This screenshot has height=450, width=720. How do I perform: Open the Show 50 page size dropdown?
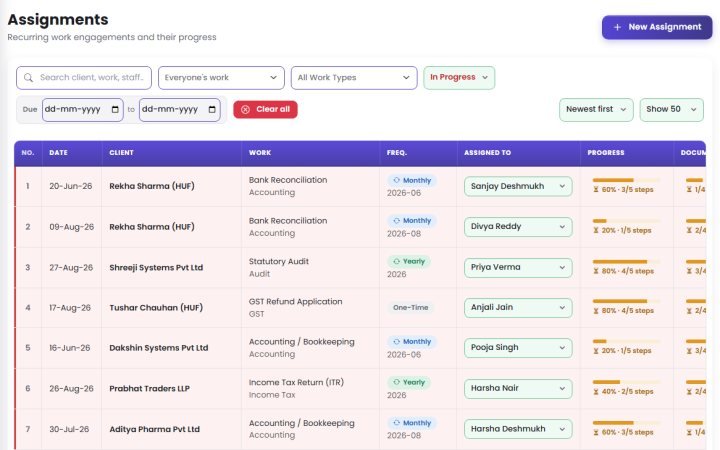coord(671,109)
